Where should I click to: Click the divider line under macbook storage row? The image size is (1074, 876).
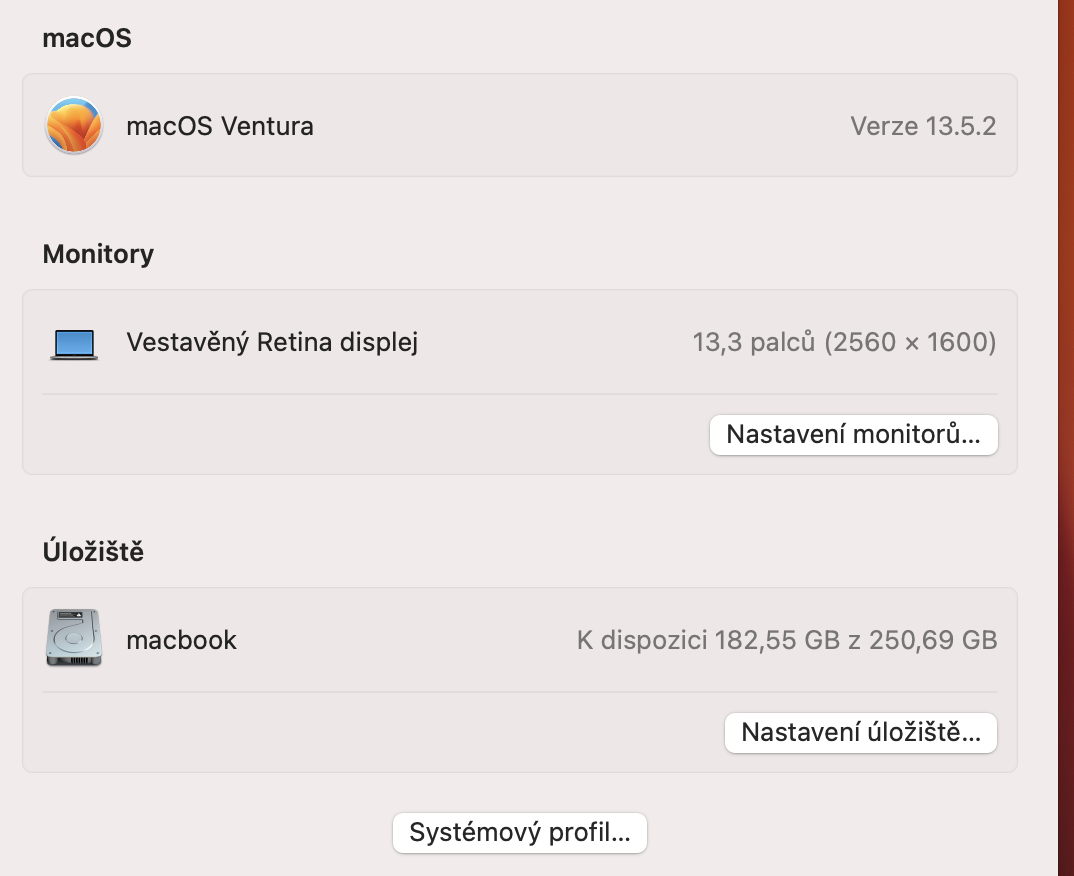pyautogui.click(x=519, y=692)
